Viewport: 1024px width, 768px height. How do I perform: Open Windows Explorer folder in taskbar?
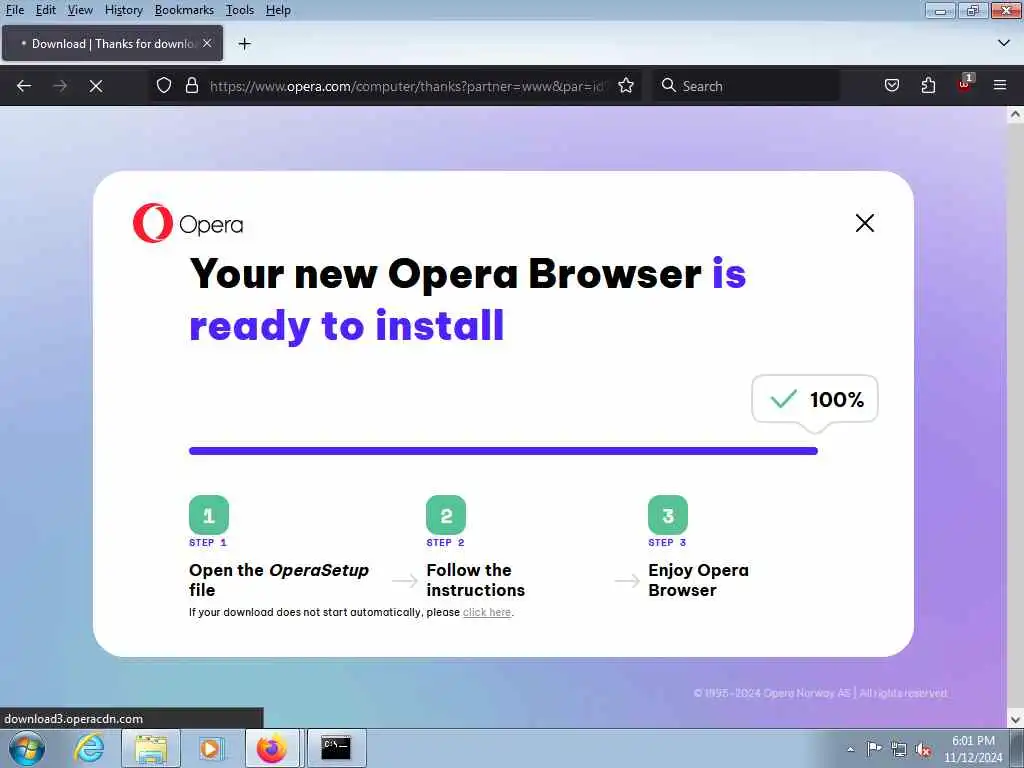[151, 748]
